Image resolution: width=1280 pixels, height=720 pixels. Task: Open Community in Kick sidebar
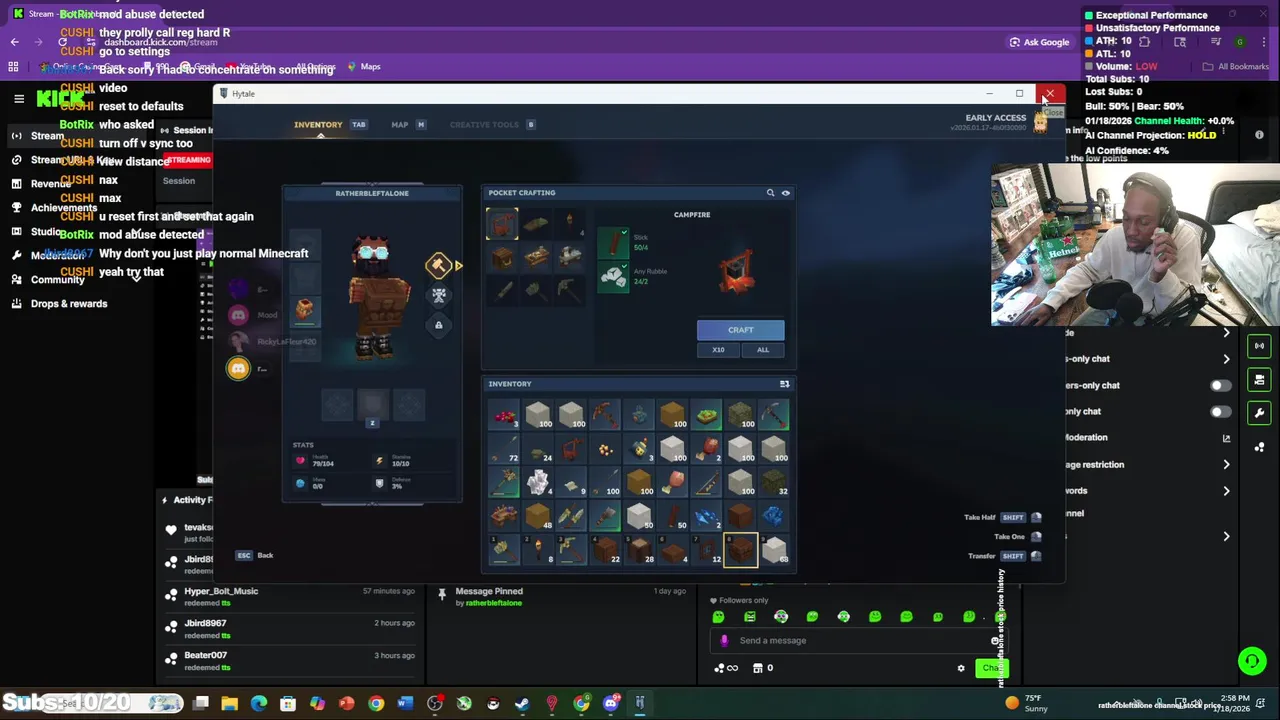(58, 280)
